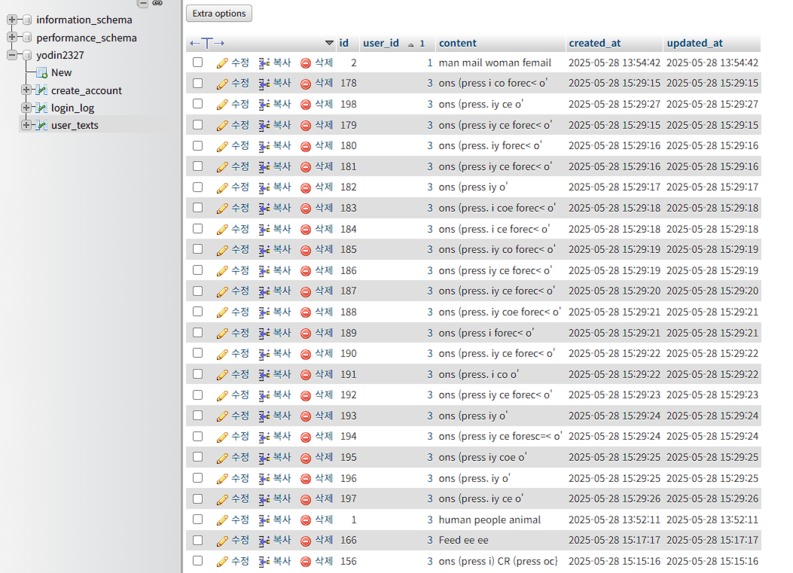The width and height of the screenshot is (793, 573).
Task: Expand the performance_schema database node
Action: (12, 37)
